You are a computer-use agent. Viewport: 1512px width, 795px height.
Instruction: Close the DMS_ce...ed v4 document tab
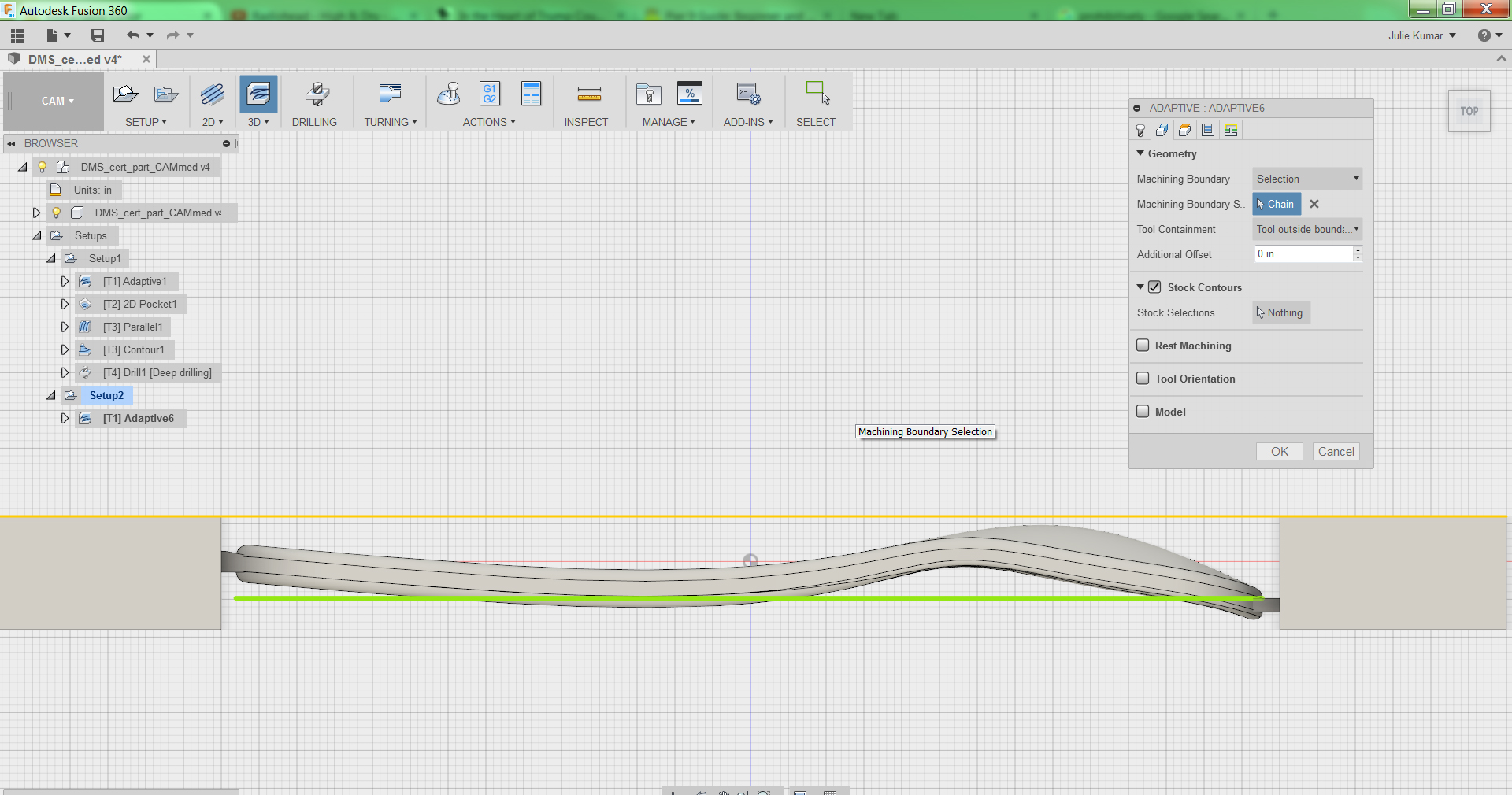(x=146, y=59)
